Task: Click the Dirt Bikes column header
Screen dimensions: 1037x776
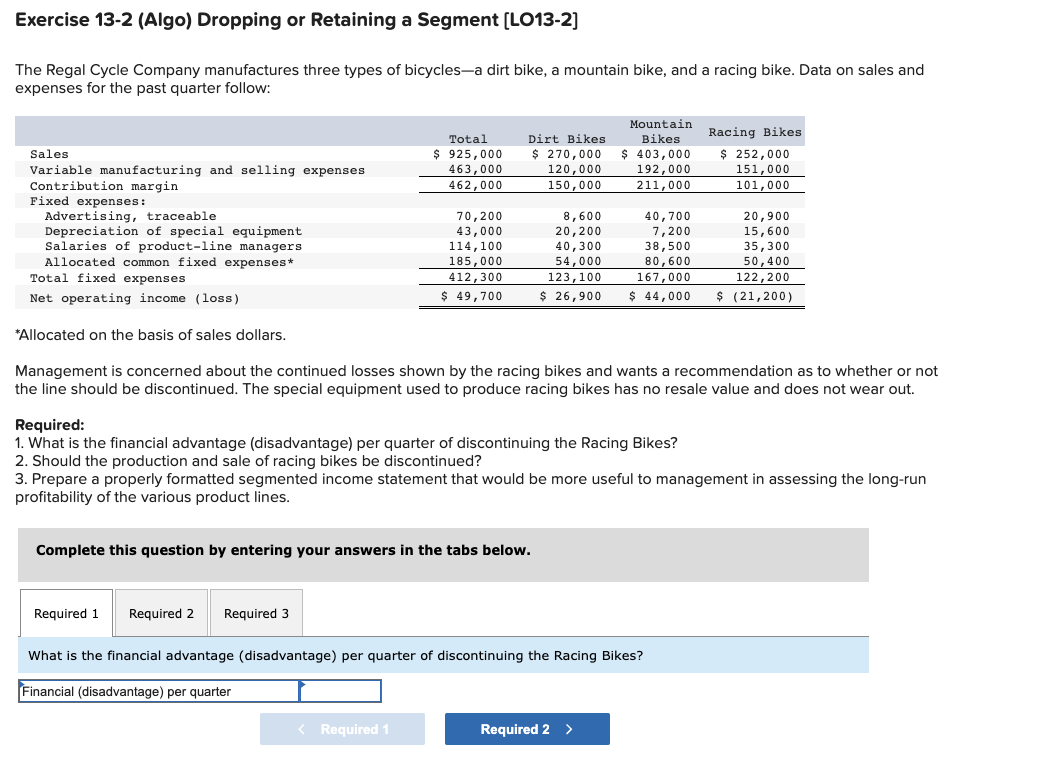Action: [567, 139]
